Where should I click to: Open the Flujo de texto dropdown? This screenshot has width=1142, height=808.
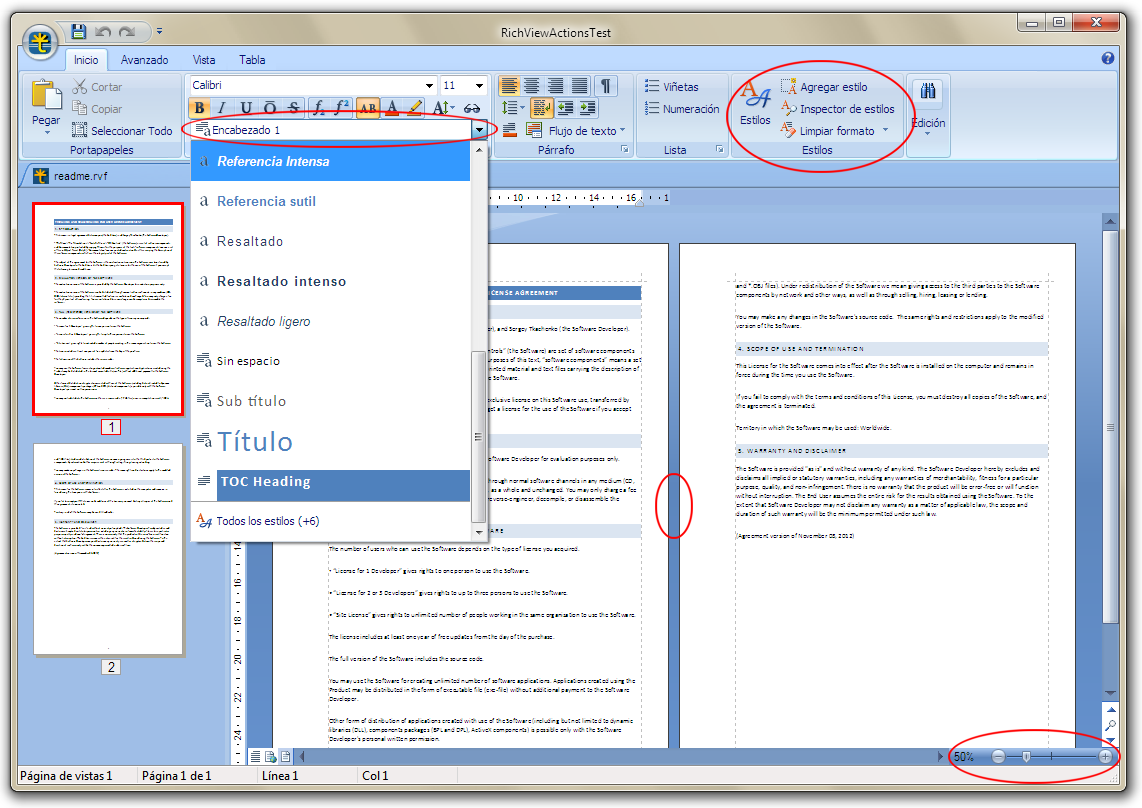tap(587, 130)
